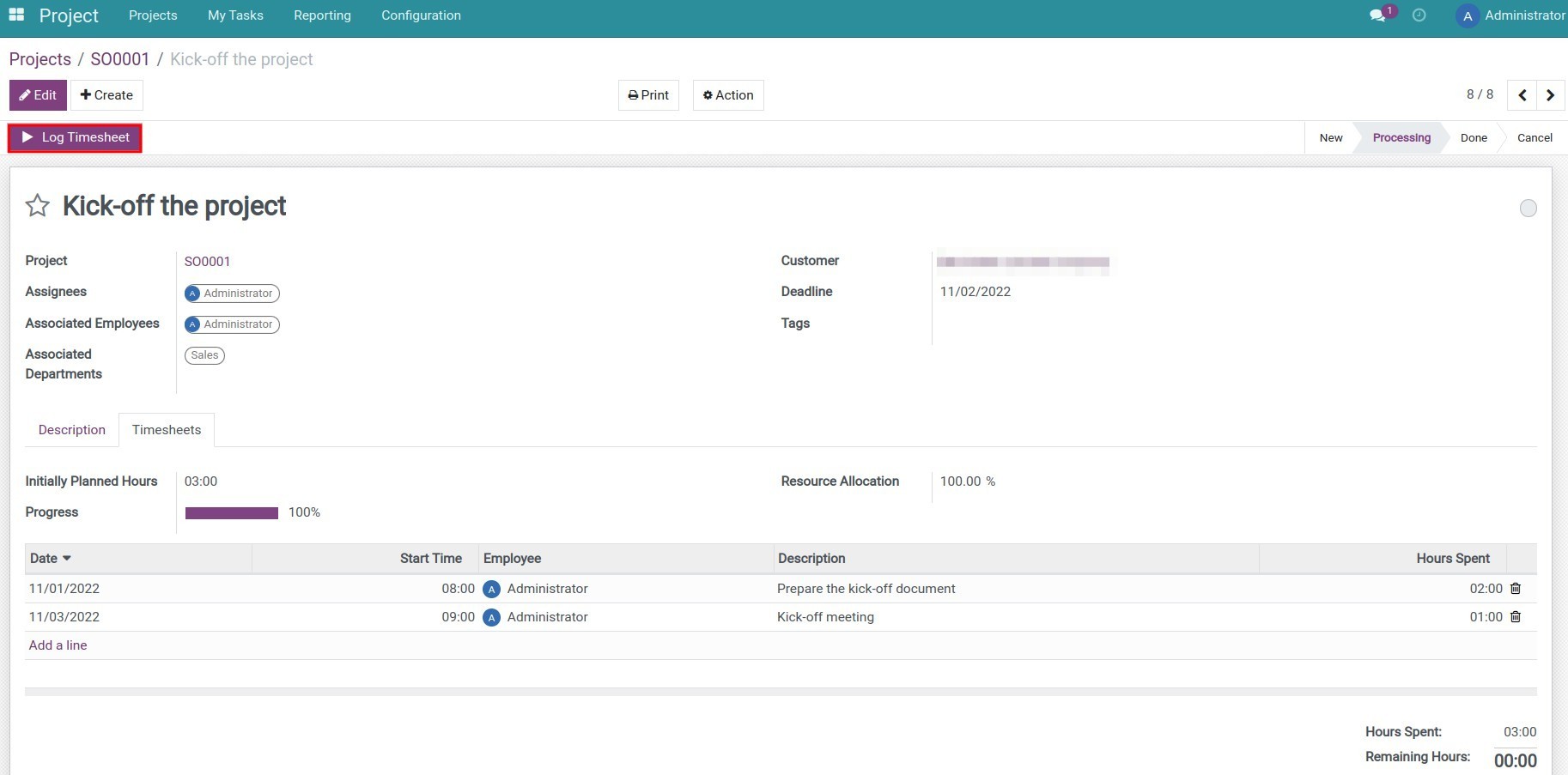Delete the Kick-off meeting timesheet line
This screenshot has width=1568, height=775.
click(x=1515, y=617)
